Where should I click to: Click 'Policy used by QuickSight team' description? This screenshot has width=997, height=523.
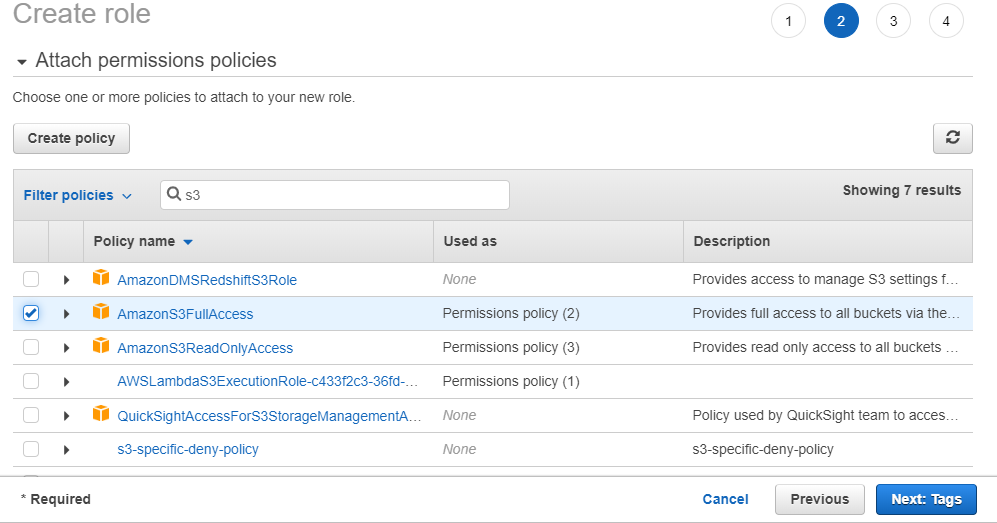(825, 416)
